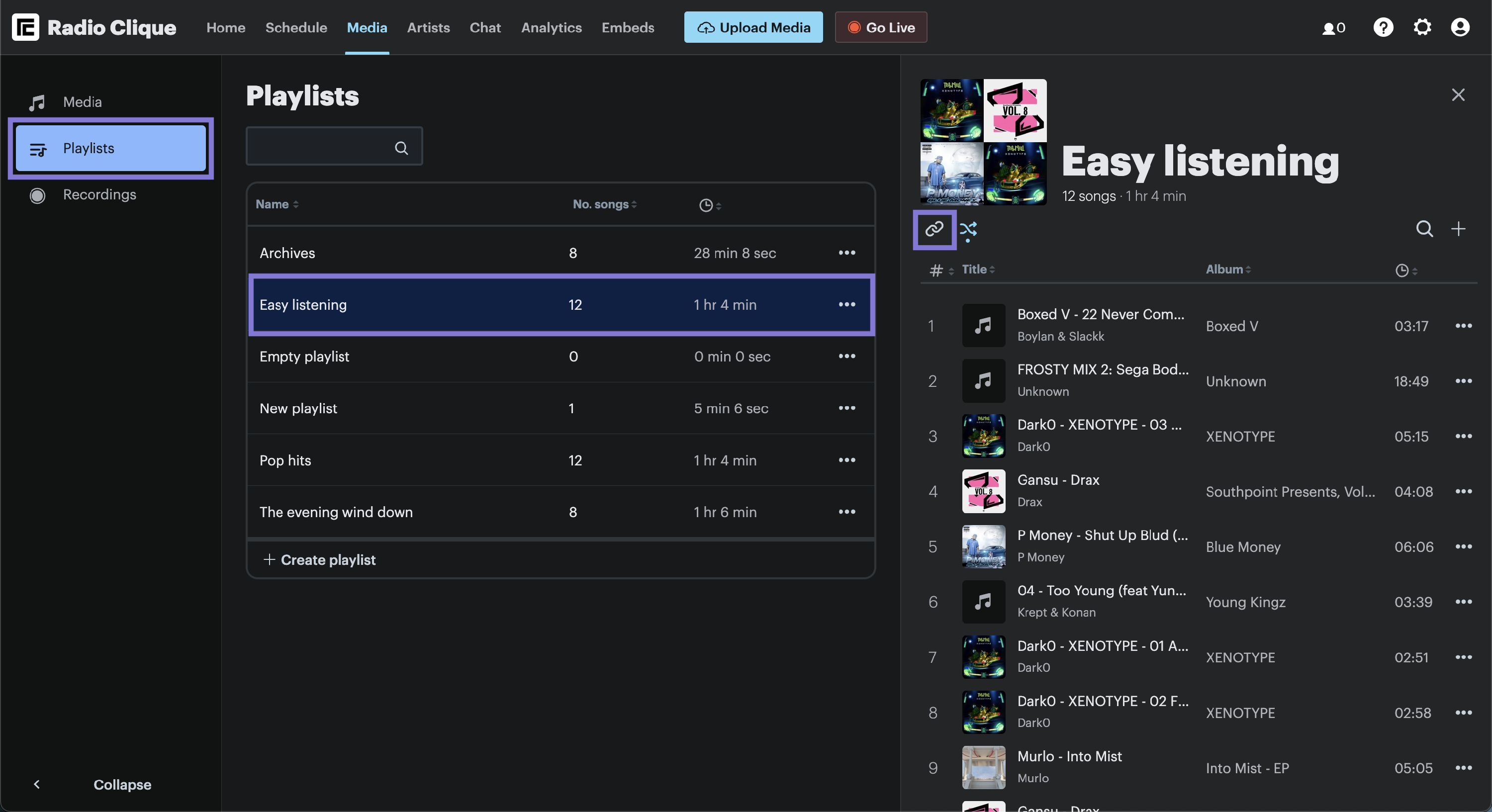1492x812 pixels.
Task: Open track options for Boxed V song
Action: tap(1463, 326)
